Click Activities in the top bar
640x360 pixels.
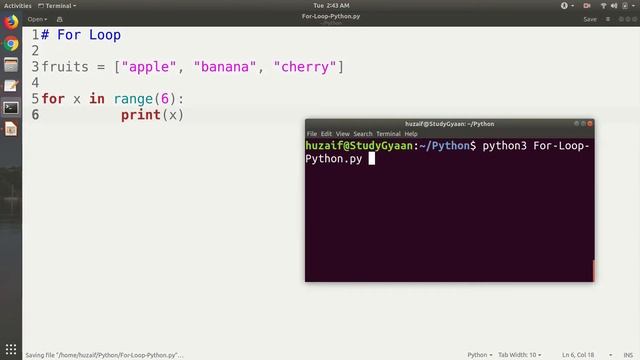click(18, 6)
